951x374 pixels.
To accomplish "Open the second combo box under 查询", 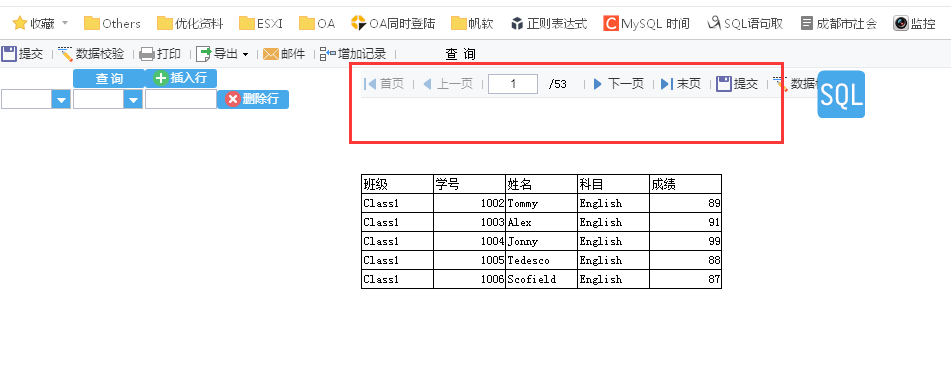I will coord(133,99).
